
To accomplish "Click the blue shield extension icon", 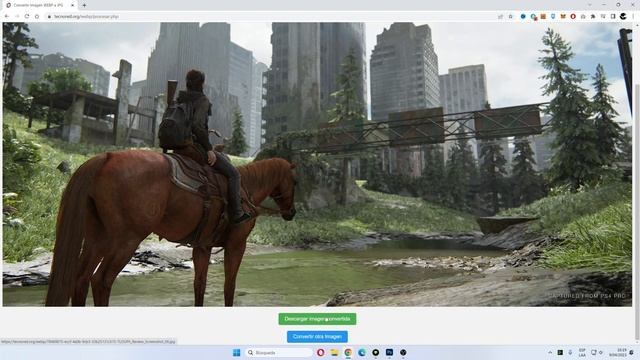I will pyautogui.click(x=553, y=16).
